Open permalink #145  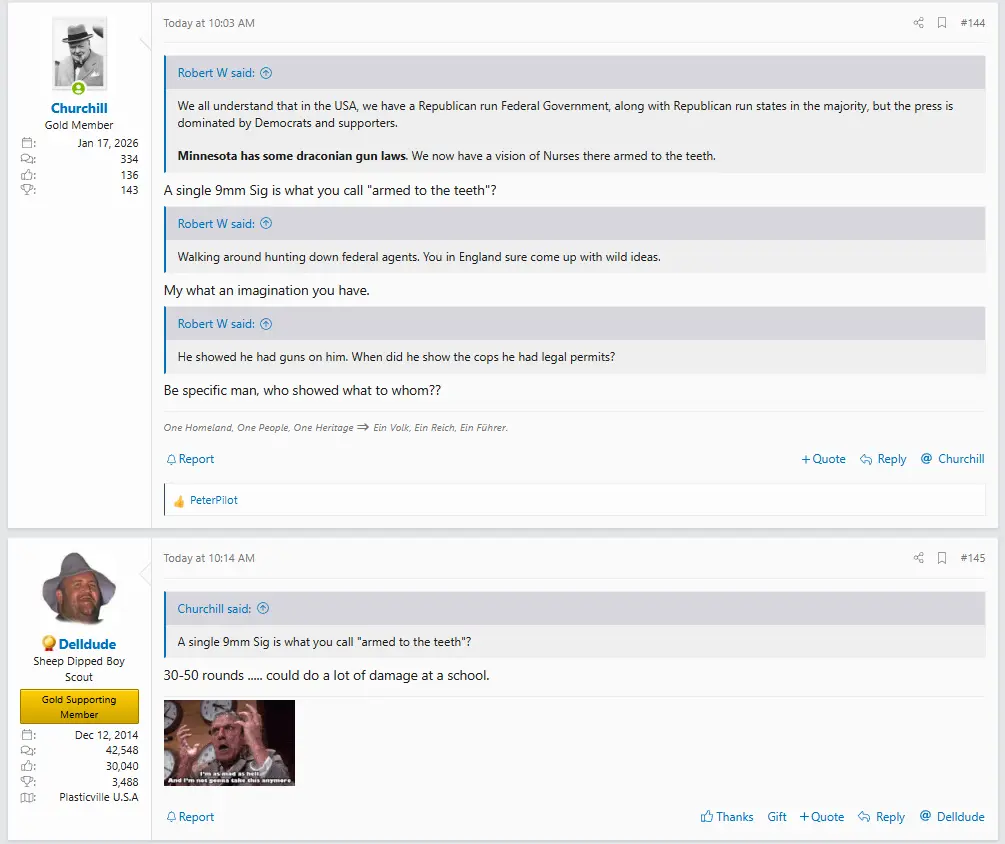pyautogui.click(x=972, y=558)
